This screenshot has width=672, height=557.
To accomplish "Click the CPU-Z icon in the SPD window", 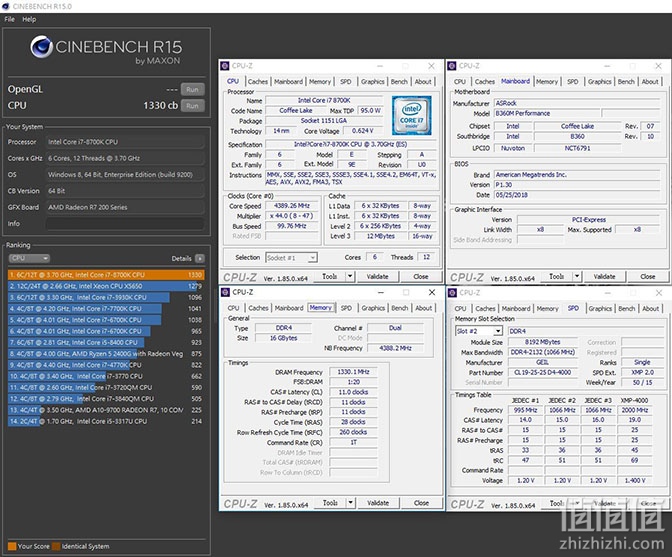I will [452, 293].
